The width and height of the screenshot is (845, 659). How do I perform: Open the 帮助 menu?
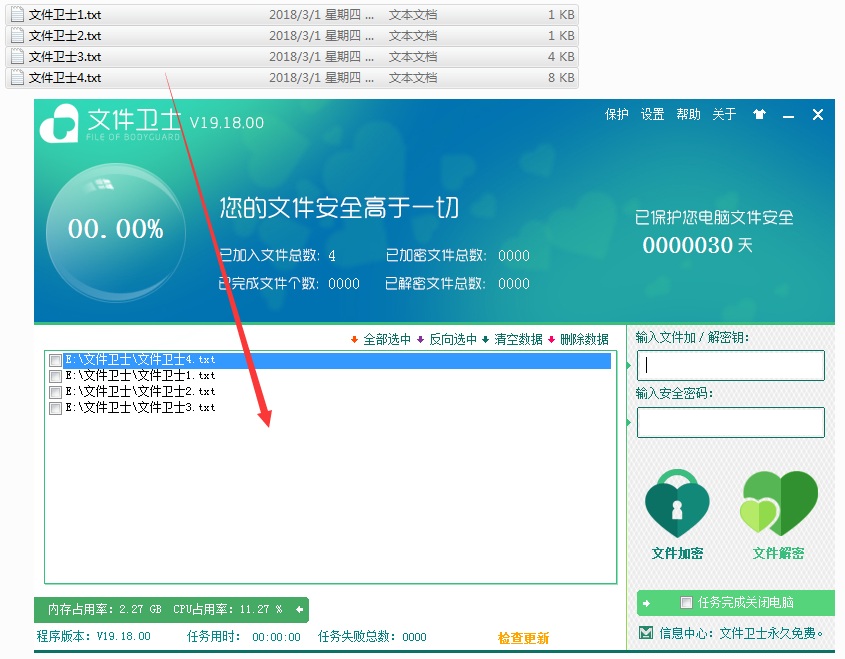pos(688,114)
